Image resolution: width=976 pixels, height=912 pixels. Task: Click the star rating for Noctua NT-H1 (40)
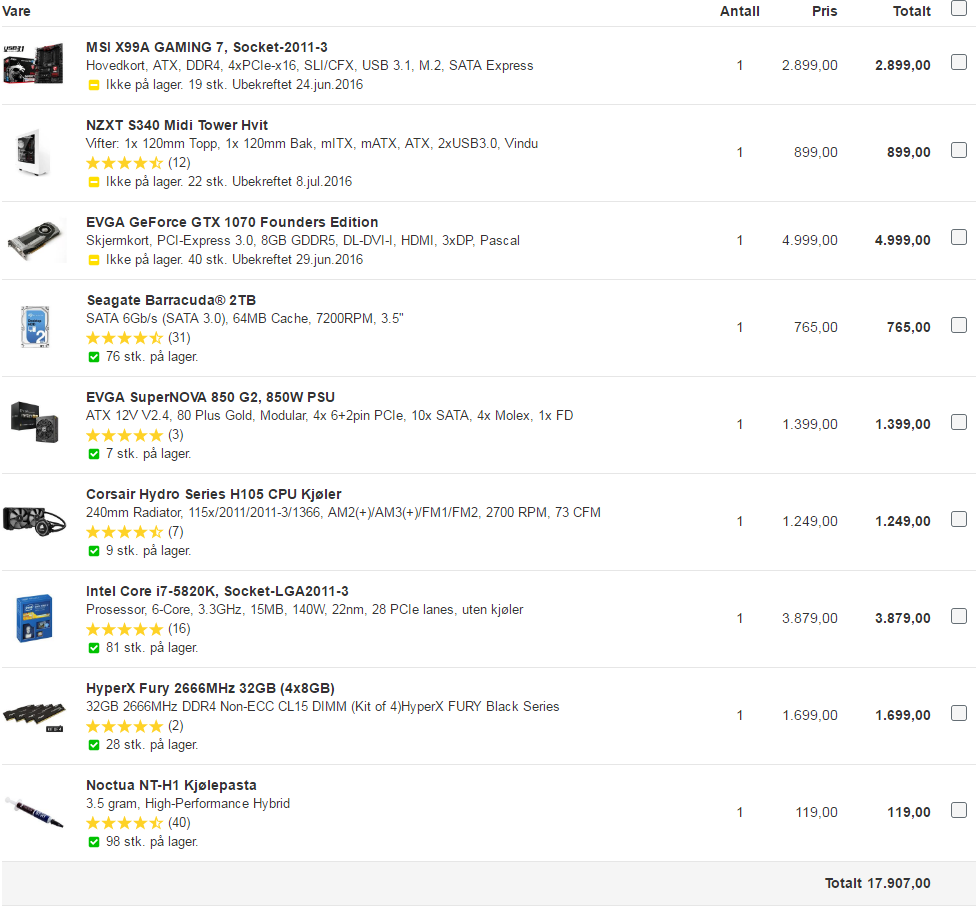click(124, 823)
